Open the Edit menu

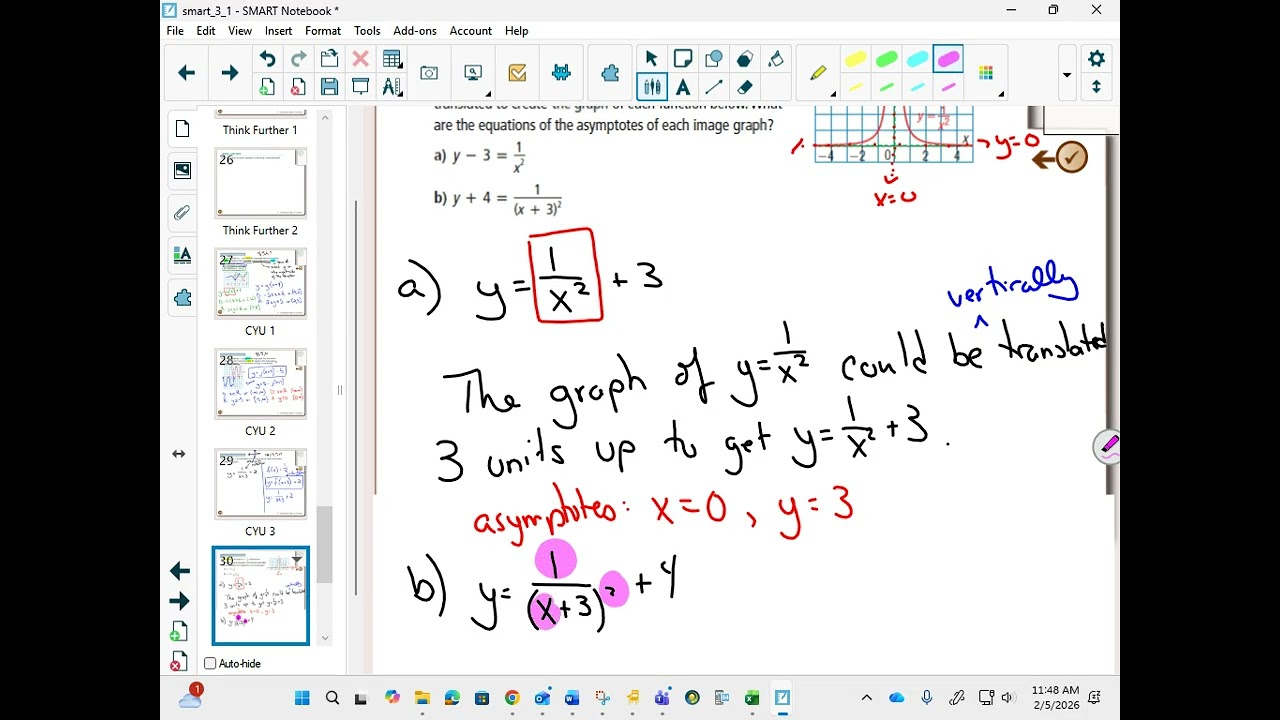coord(206,31)
